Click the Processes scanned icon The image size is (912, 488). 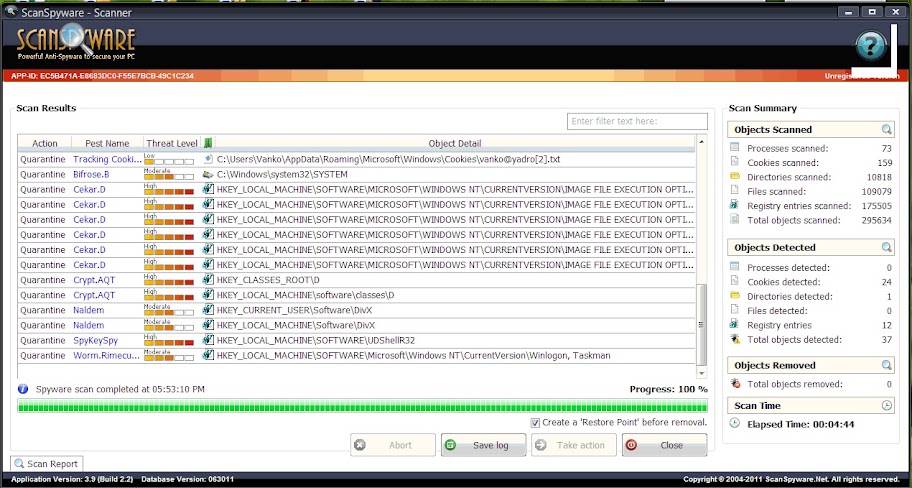coord(735,148)
